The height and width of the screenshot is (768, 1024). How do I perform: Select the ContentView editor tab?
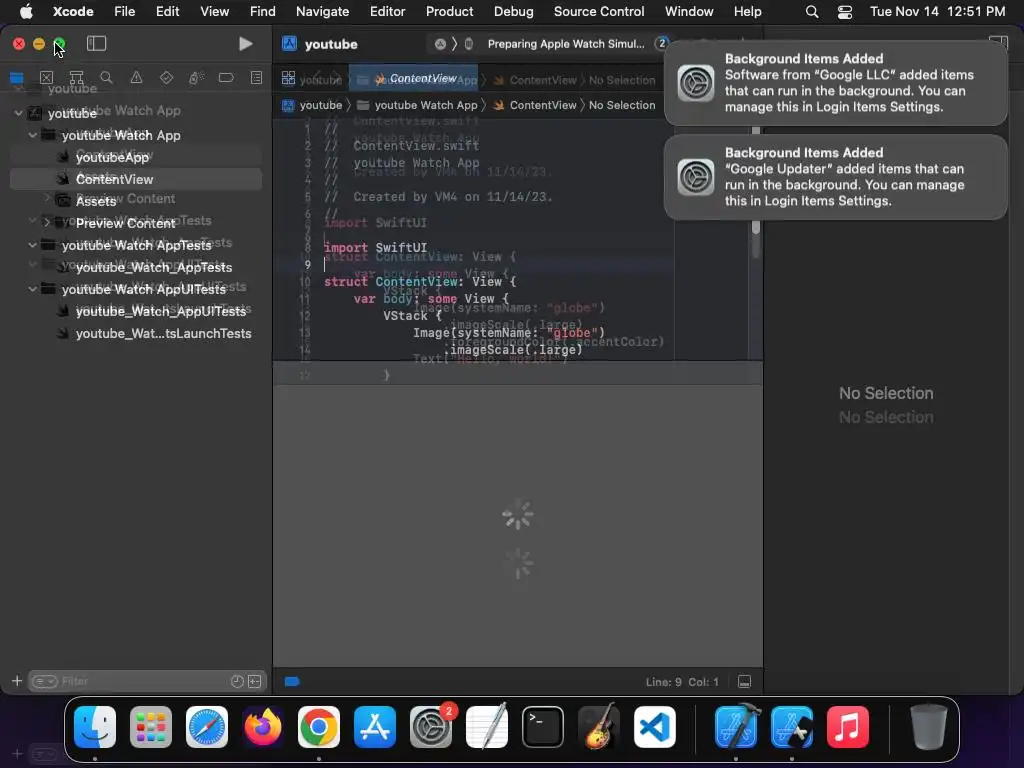point(413,78)
